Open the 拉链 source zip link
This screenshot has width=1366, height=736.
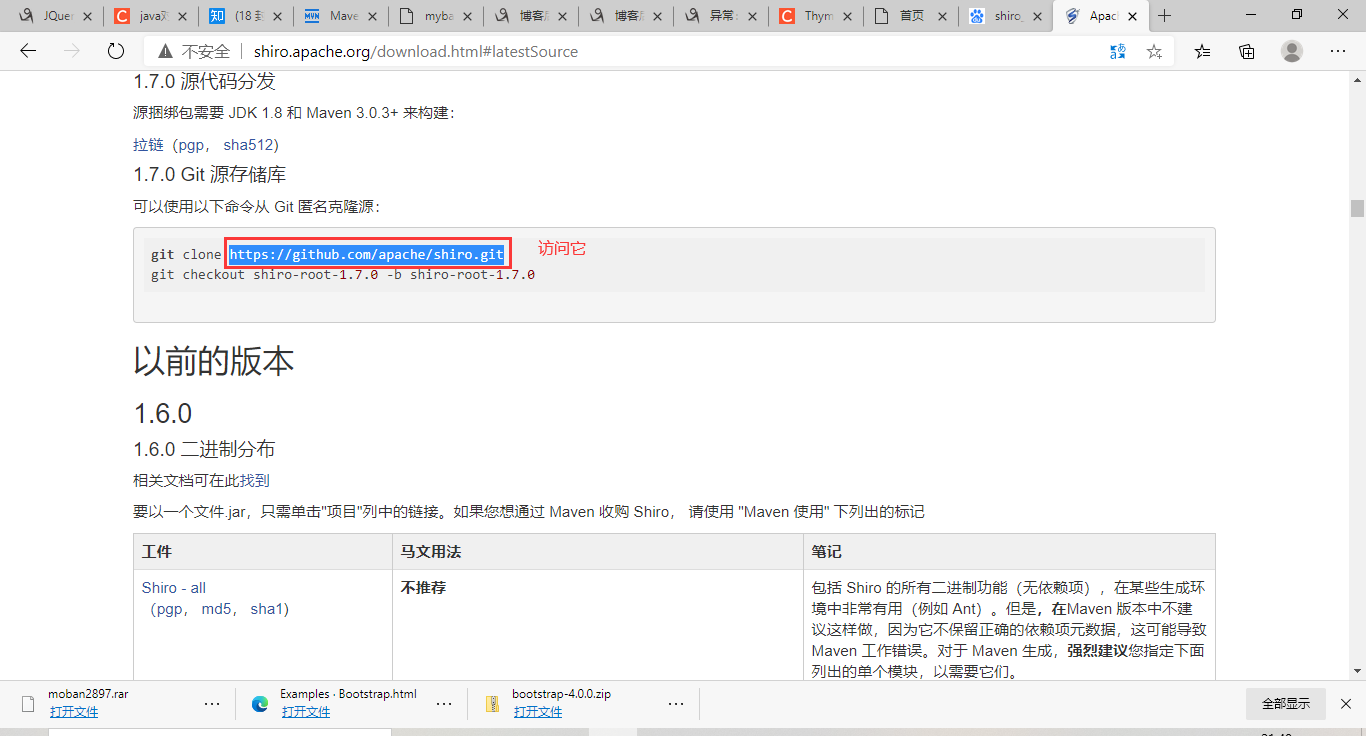(148, 145)
